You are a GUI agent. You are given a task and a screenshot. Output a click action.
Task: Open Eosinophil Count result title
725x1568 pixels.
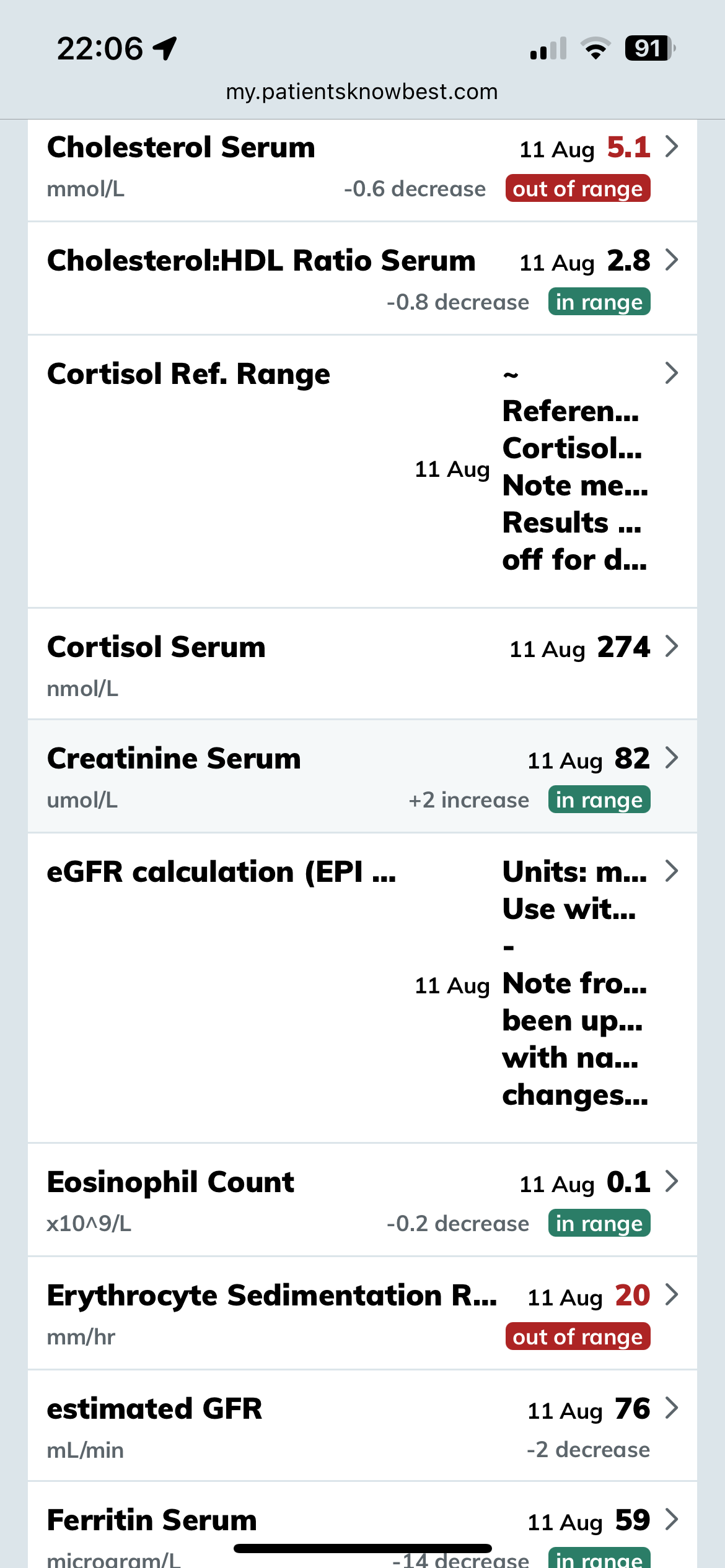pos(170,1182)
